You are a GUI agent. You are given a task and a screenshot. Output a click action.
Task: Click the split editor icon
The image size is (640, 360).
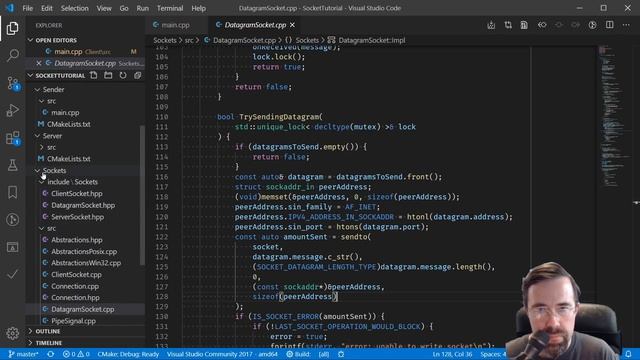pyautogui.click(x=609, y=25)
